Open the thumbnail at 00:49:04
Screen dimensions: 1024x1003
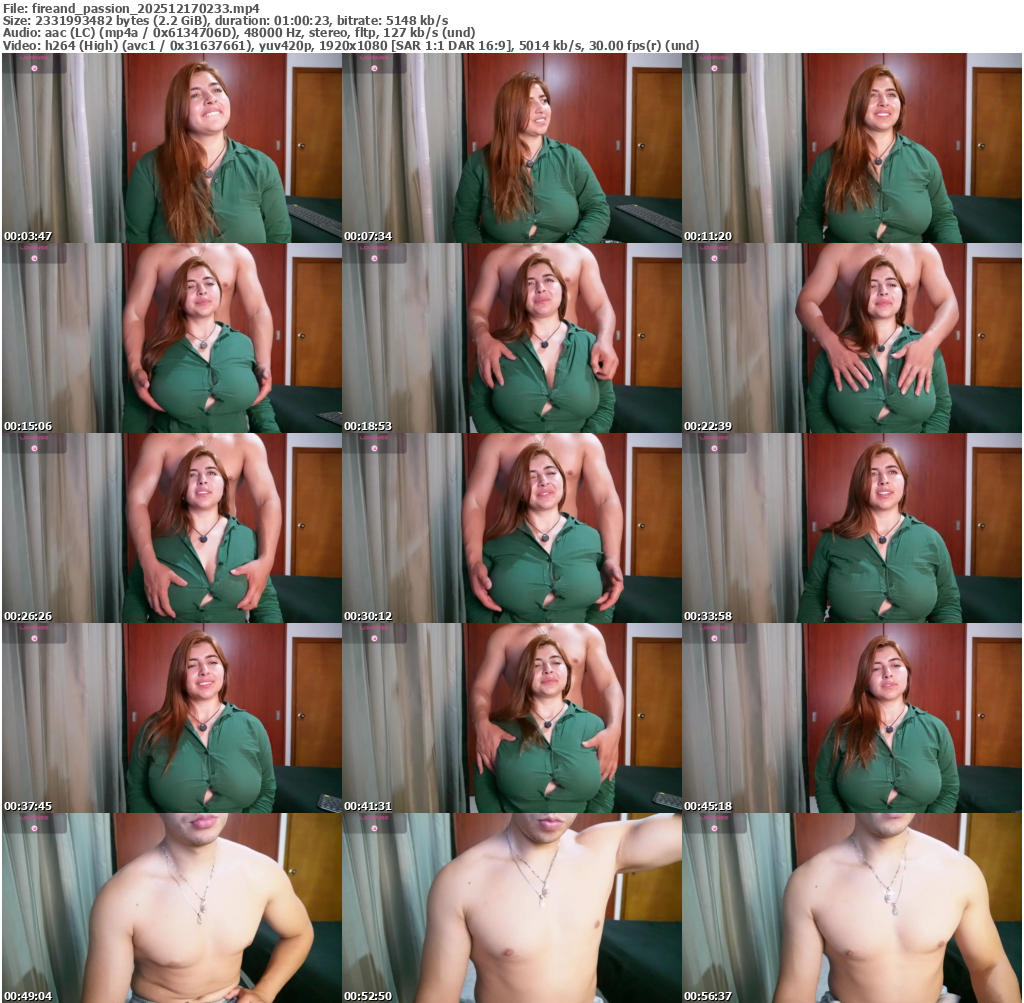pos(171,907)
